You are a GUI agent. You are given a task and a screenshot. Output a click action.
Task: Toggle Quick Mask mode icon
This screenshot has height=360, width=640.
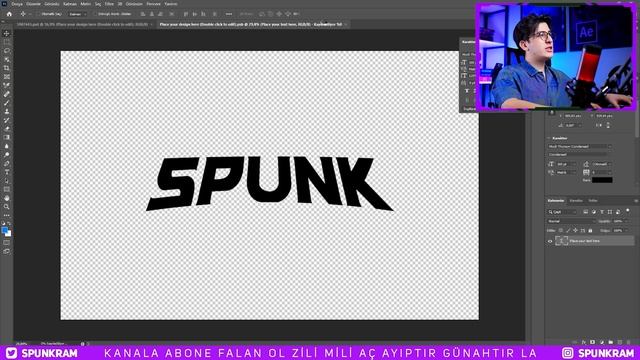pos(7,242)
